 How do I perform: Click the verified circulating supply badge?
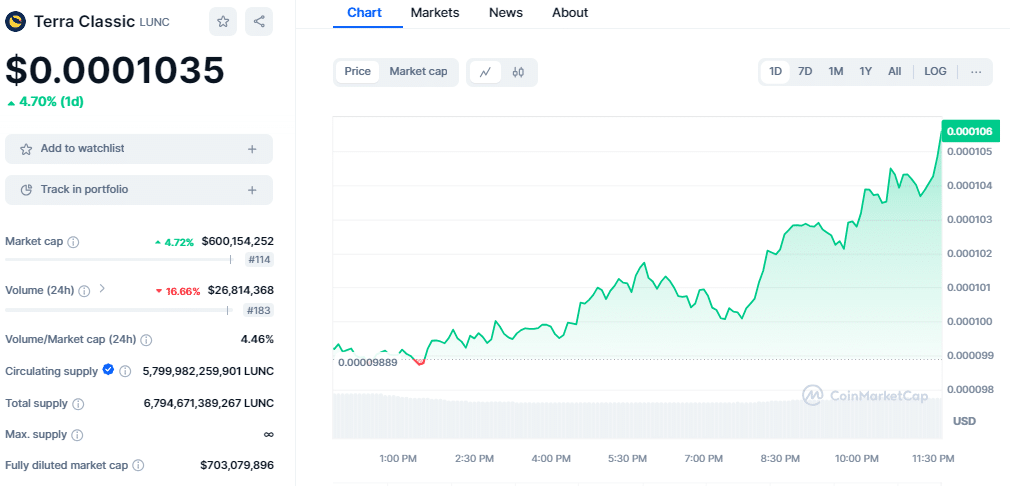pos(108,369)
